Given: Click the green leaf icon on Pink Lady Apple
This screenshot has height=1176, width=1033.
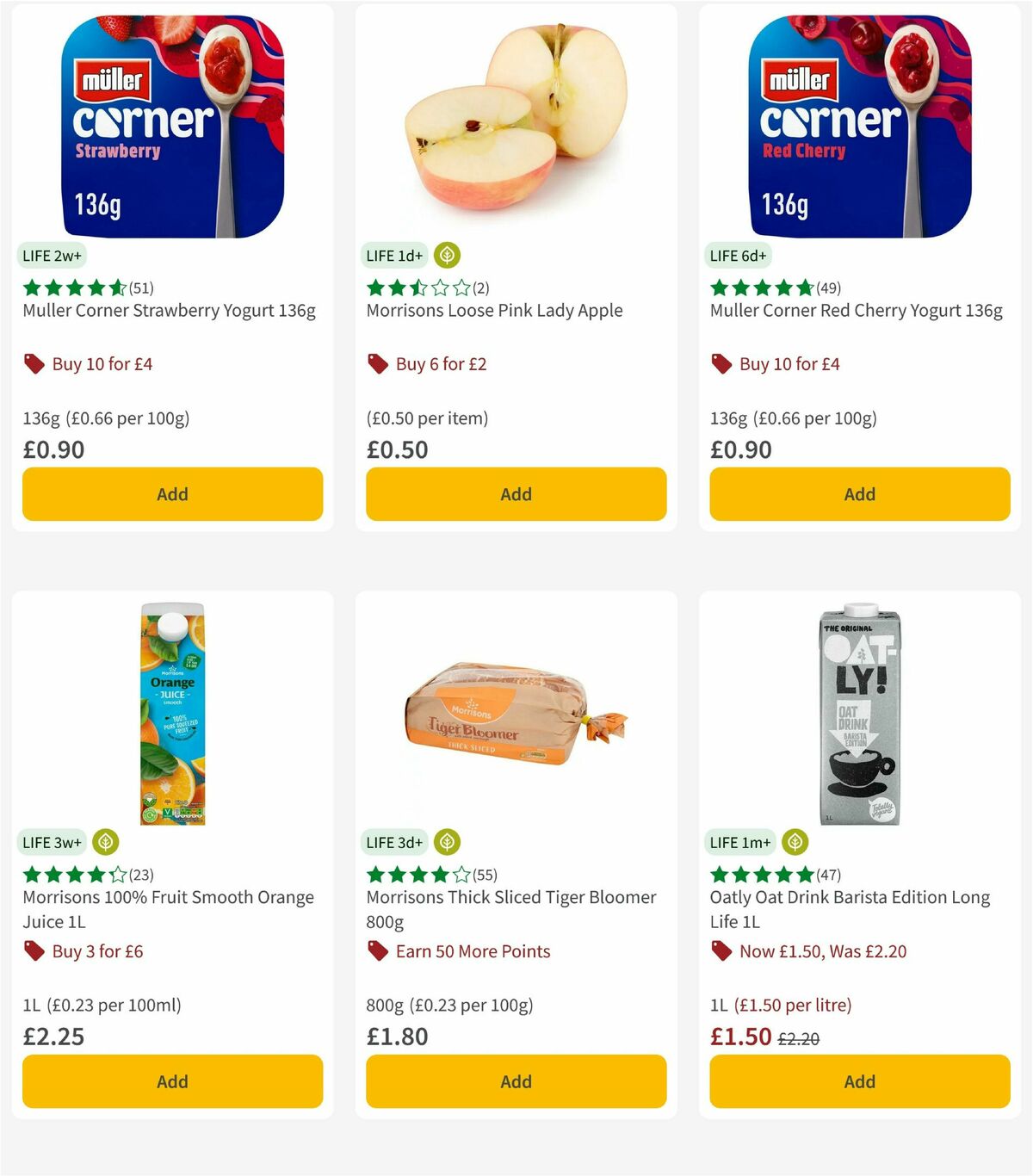Looking at the screenshot, I should [446, 255].
